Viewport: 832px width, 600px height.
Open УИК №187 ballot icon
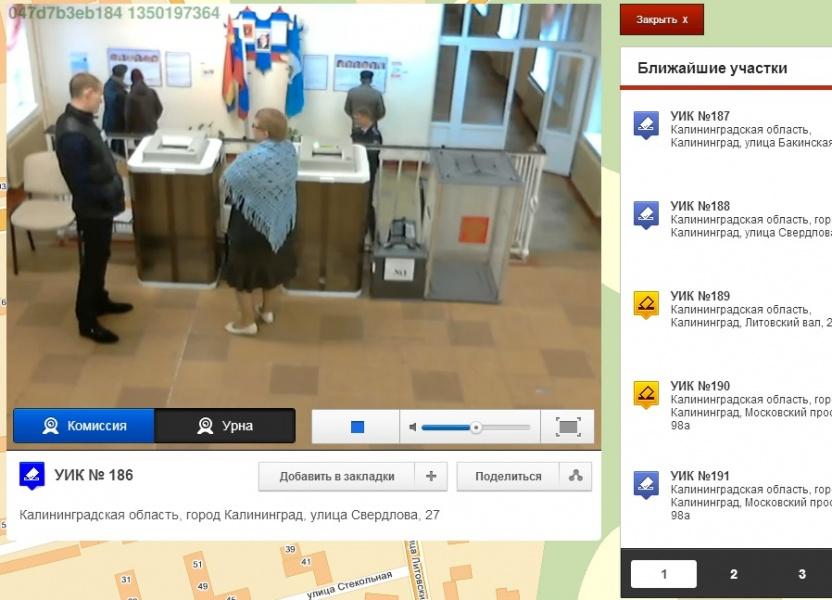(x=646, y=125)
